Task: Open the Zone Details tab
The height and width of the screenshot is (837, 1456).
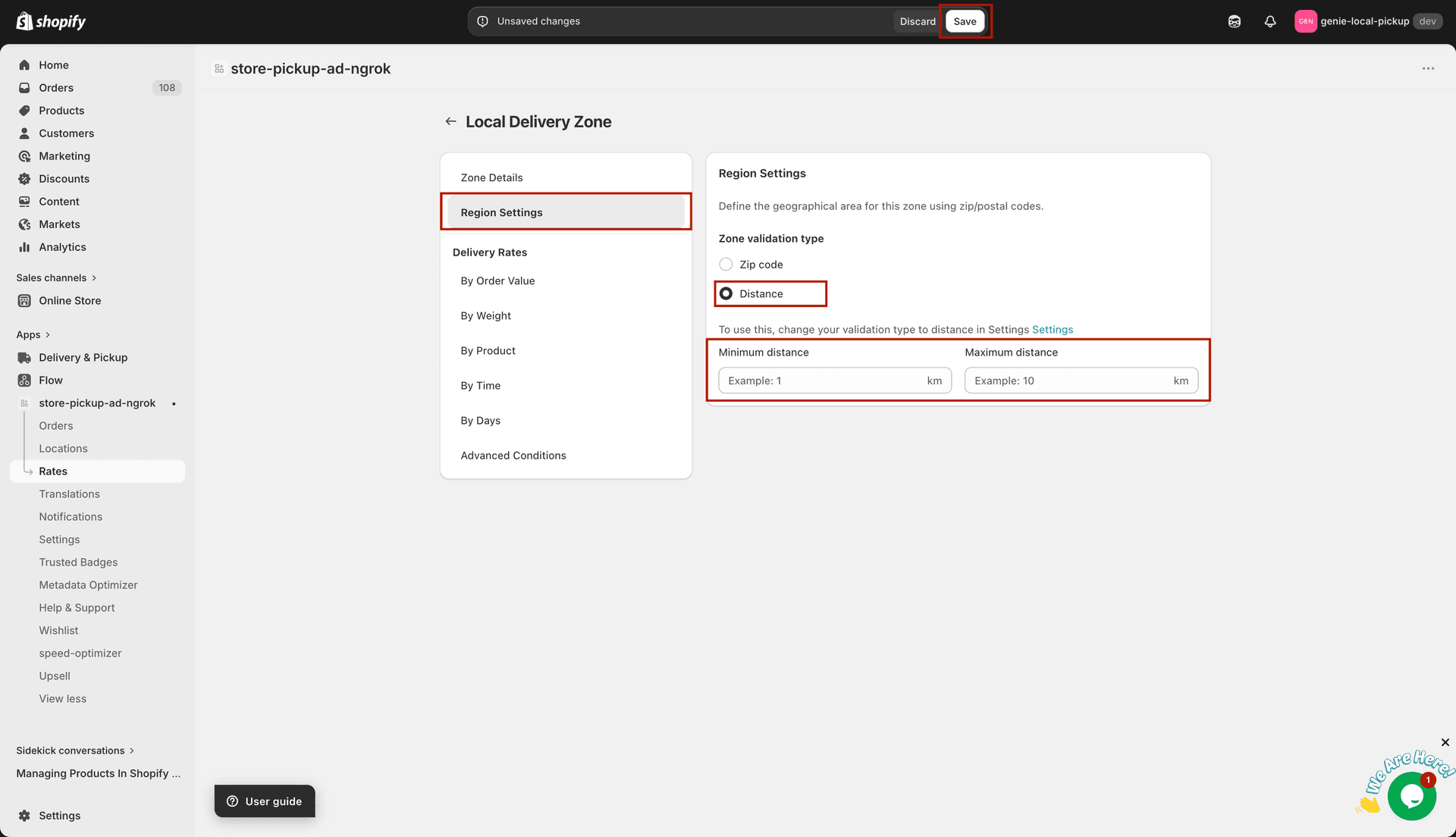Action: click(566, 177)
